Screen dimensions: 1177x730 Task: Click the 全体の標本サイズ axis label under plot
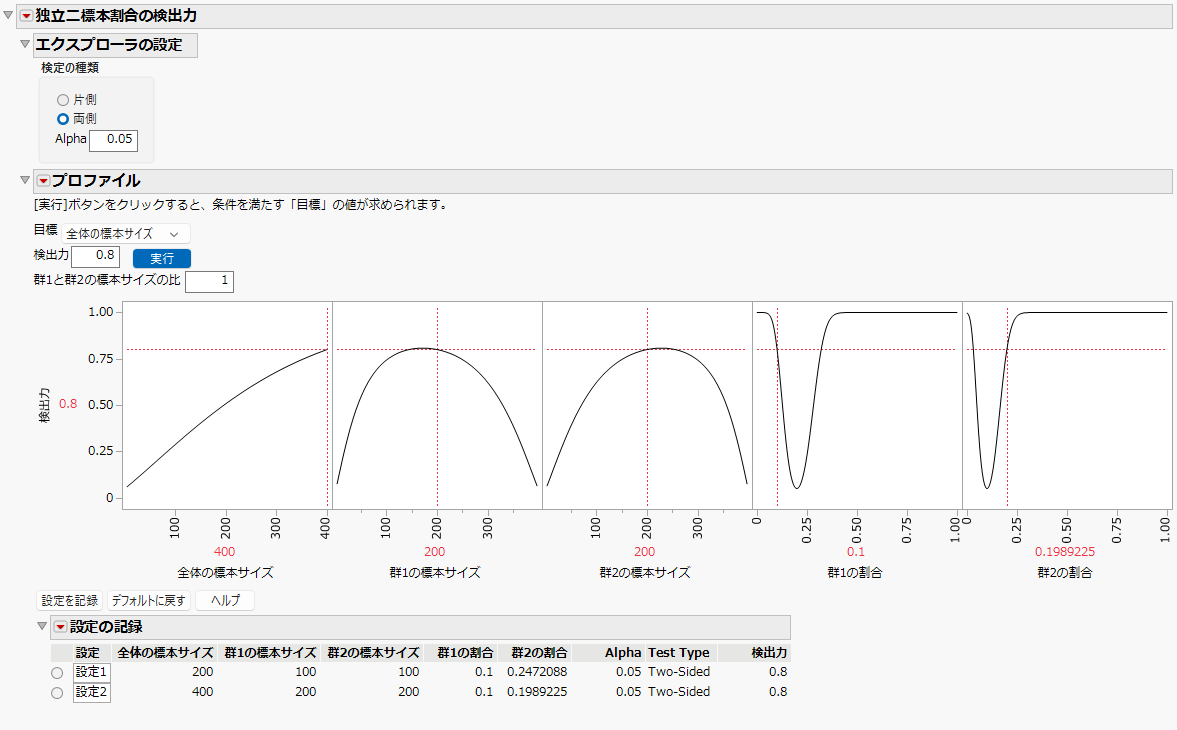[225, 573]
